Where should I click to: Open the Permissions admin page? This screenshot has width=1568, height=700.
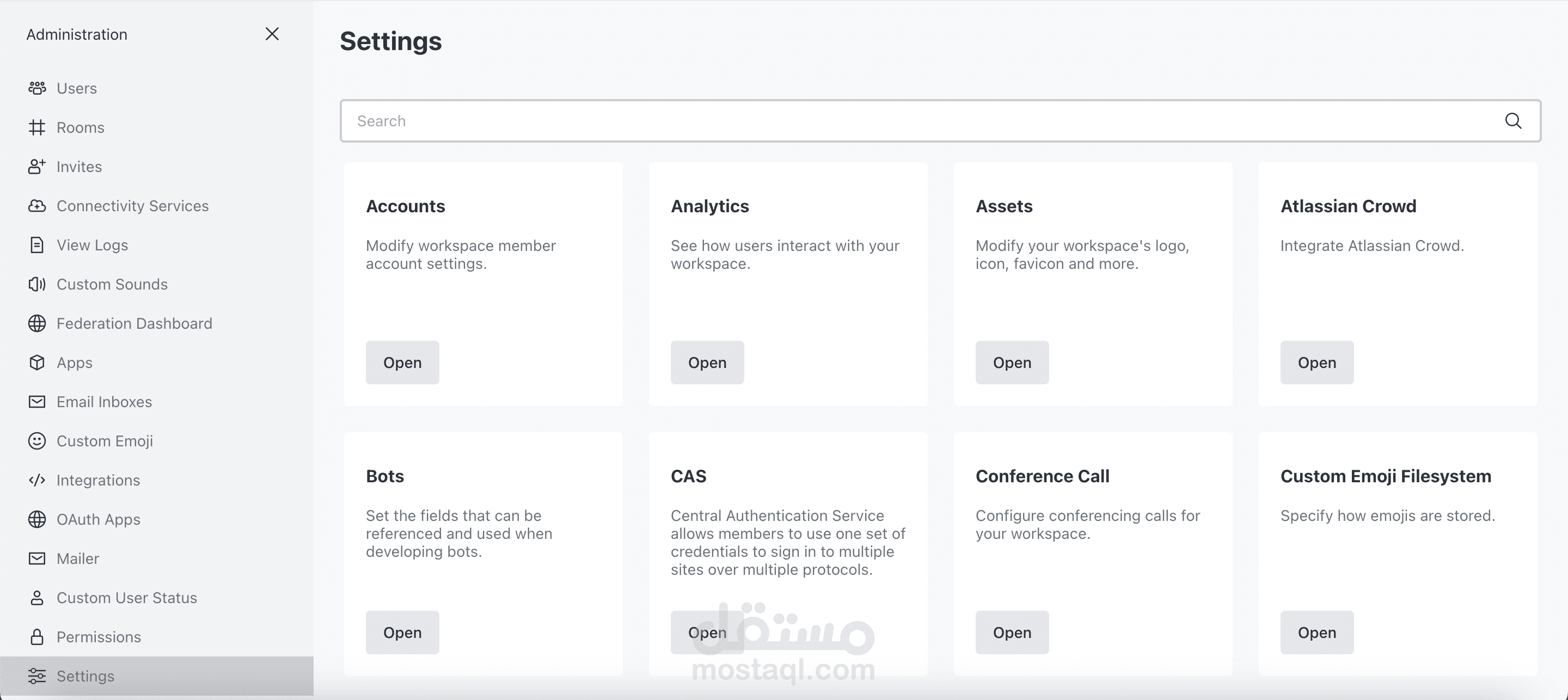coord(99,637)
